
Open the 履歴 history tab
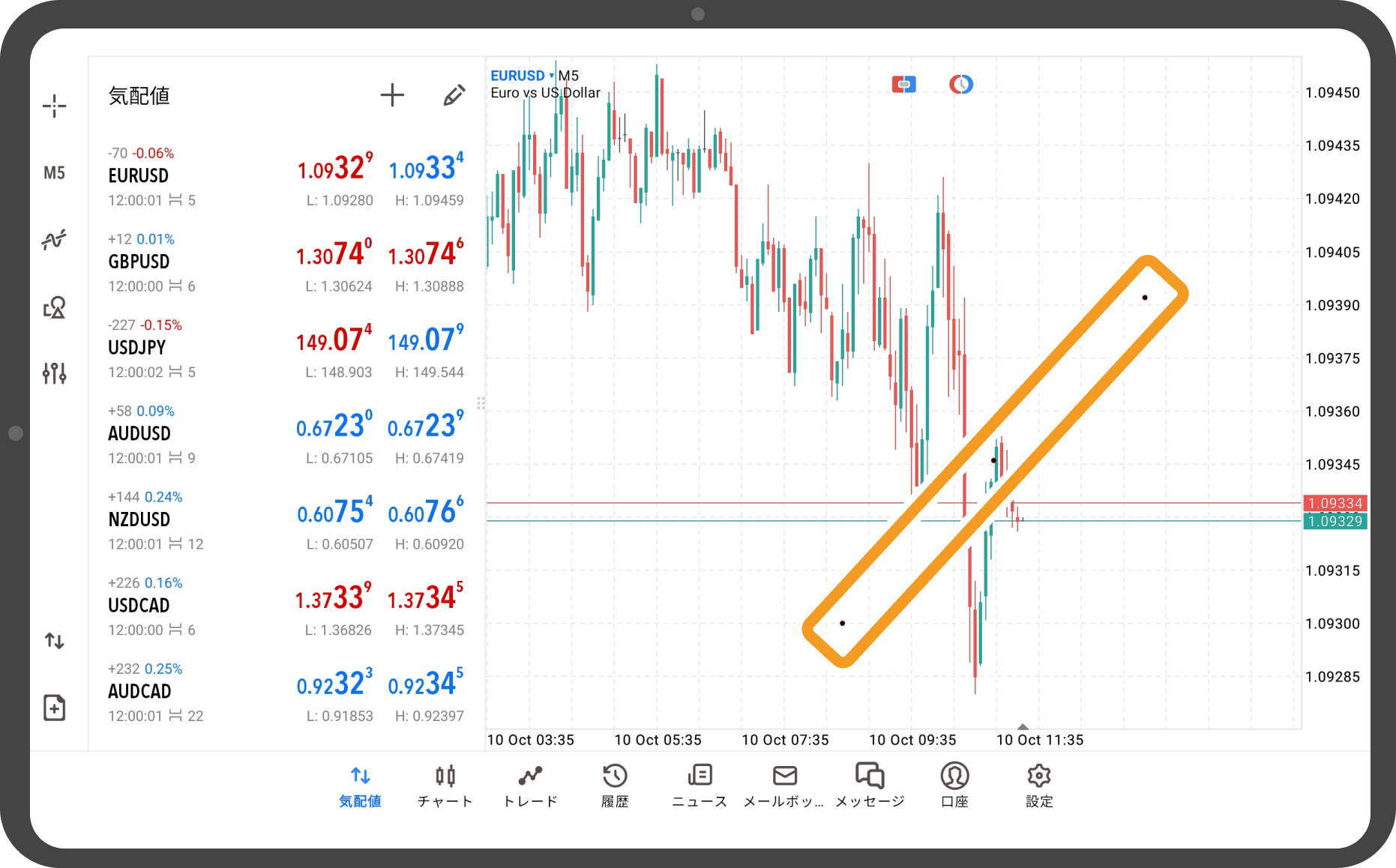(615, 786)
